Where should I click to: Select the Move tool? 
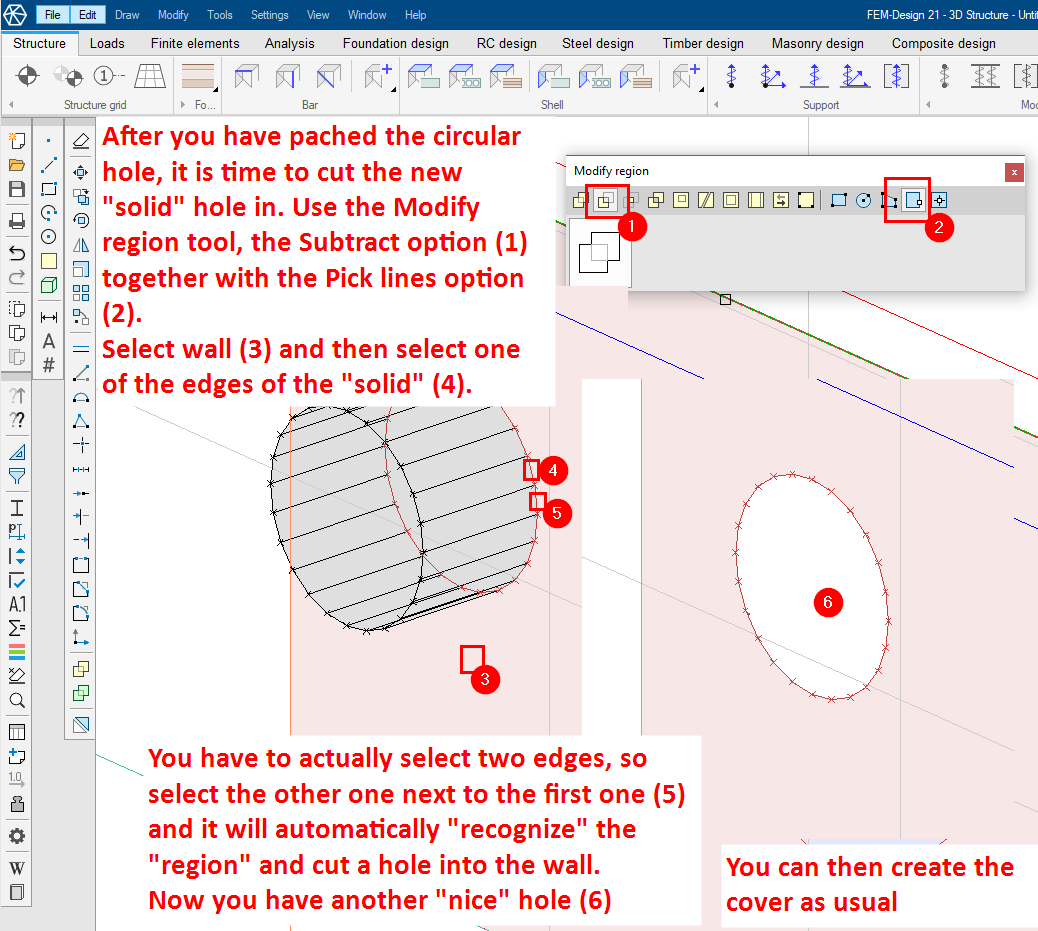click(81, 172)
